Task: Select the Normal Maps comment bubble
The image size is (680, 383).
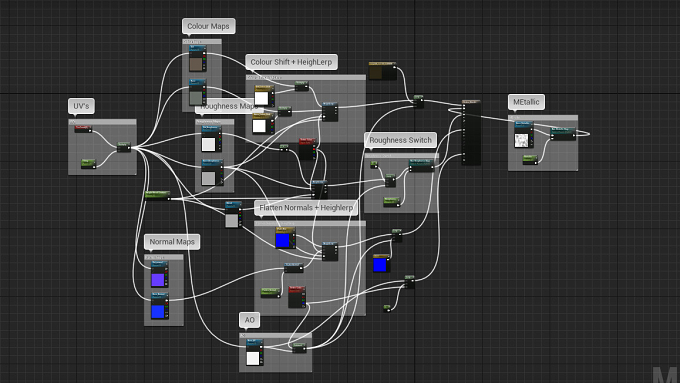Action: pos(172,242)
